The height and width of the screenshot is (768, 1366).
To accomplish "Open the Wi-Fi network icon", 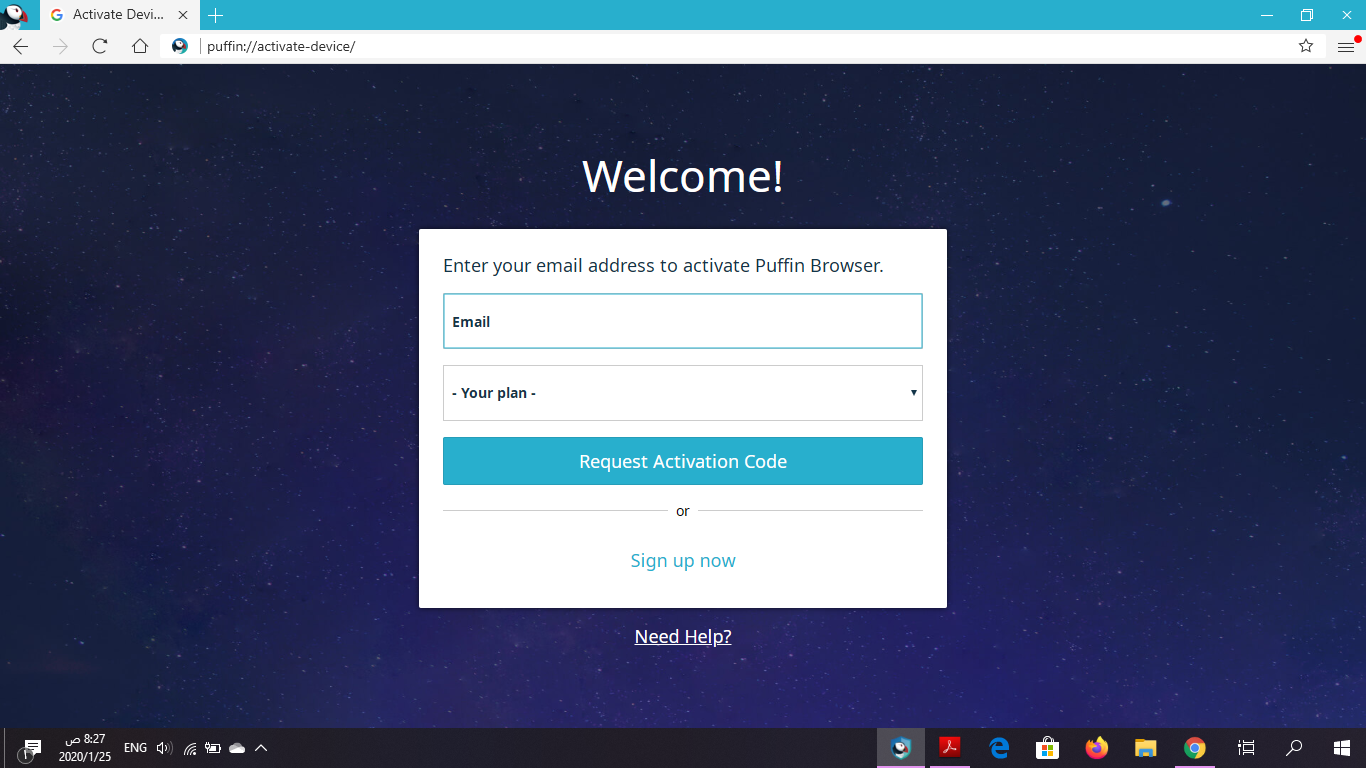I will 190,748.
